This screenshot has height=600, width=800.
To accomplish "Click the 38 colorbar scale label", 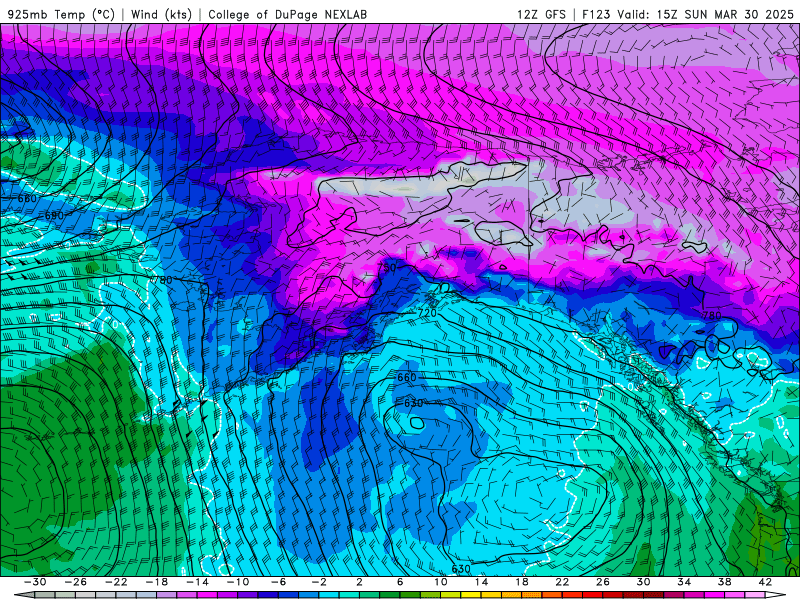I will [x=724, y=582].
